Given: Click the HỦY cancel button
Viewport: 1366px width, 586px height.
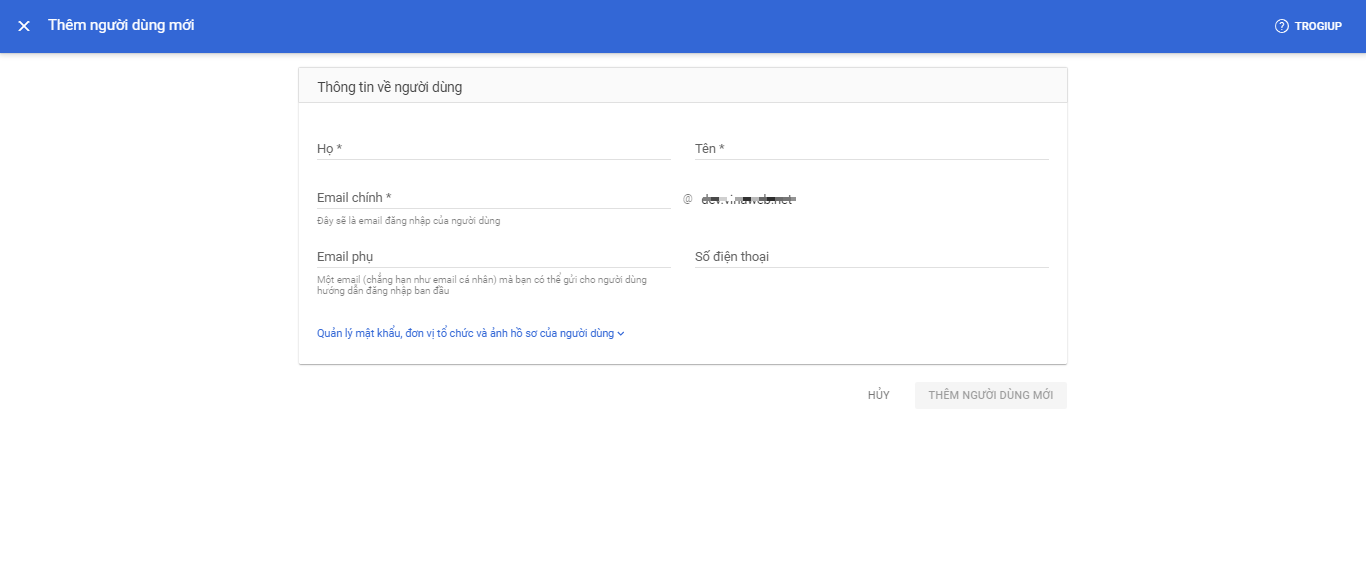Looking at the screenshot, I should pyautogui.click(x=878, y=396).
